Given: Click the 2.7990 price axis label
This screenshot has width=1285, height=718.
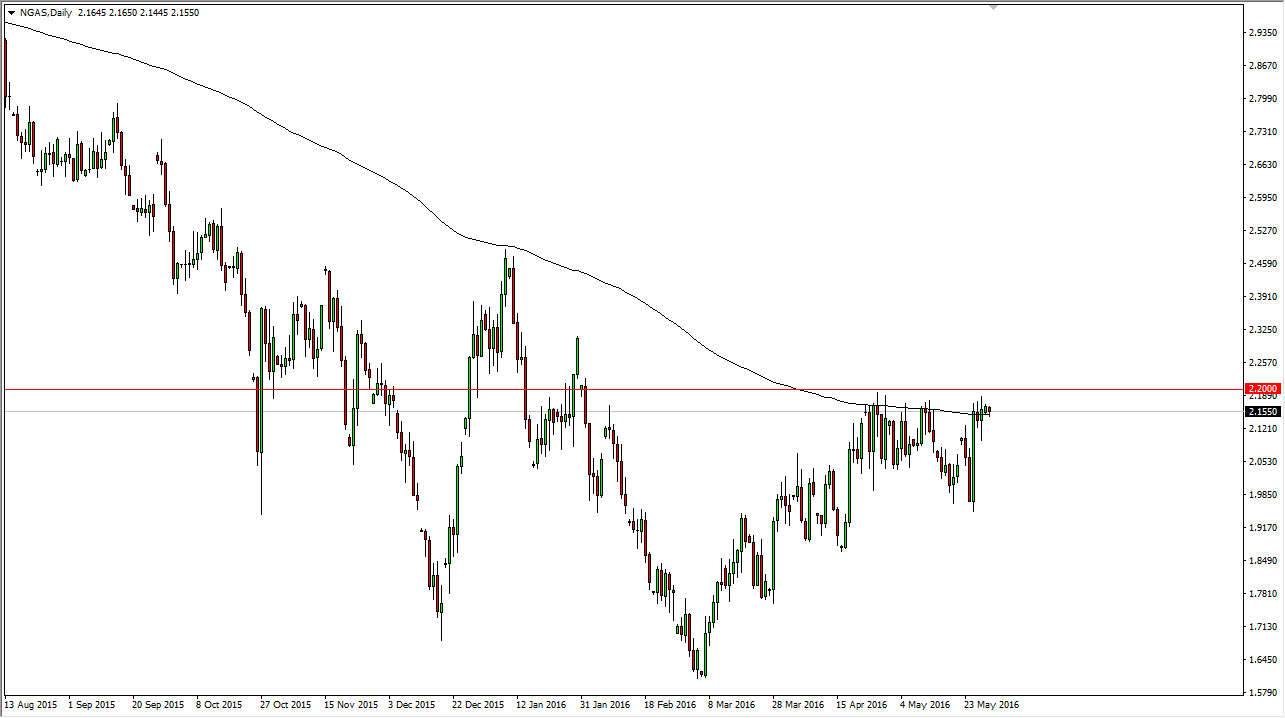Looking at the screenshot, I should 1262,98.
